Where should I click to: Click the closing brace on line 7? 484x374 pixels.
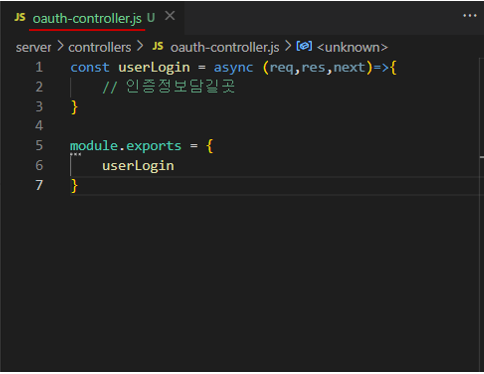[74, 186]
